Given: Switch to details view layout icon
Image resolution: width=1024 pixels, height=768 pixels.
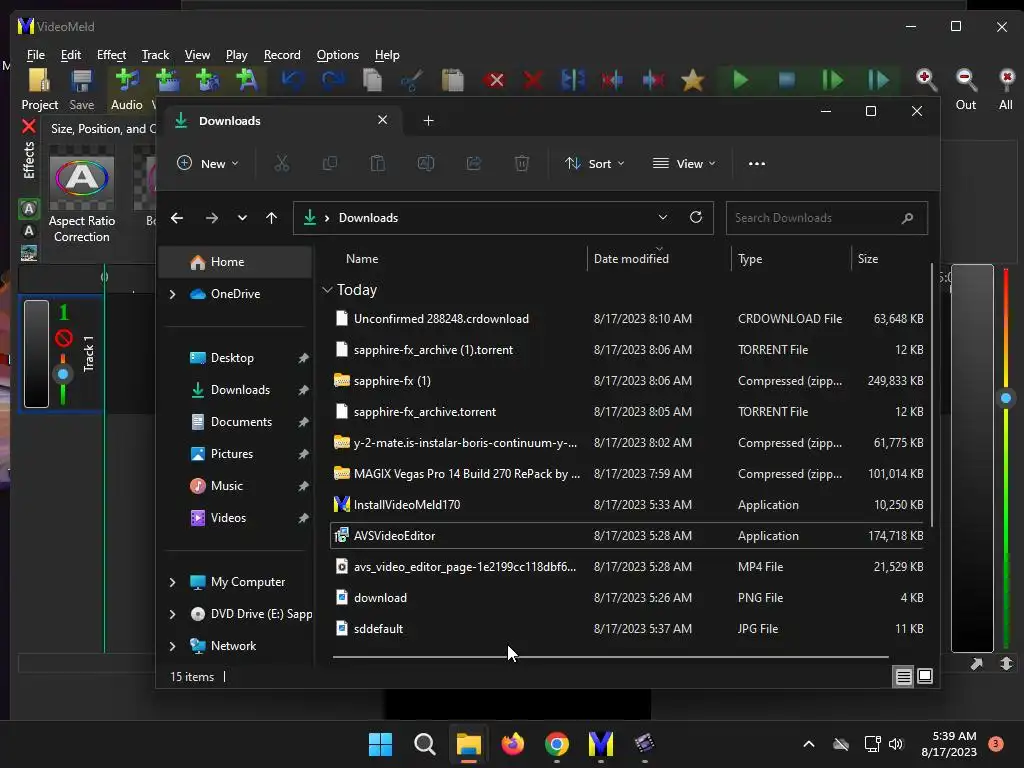Looking at the screenshot, I should [903, 677].
